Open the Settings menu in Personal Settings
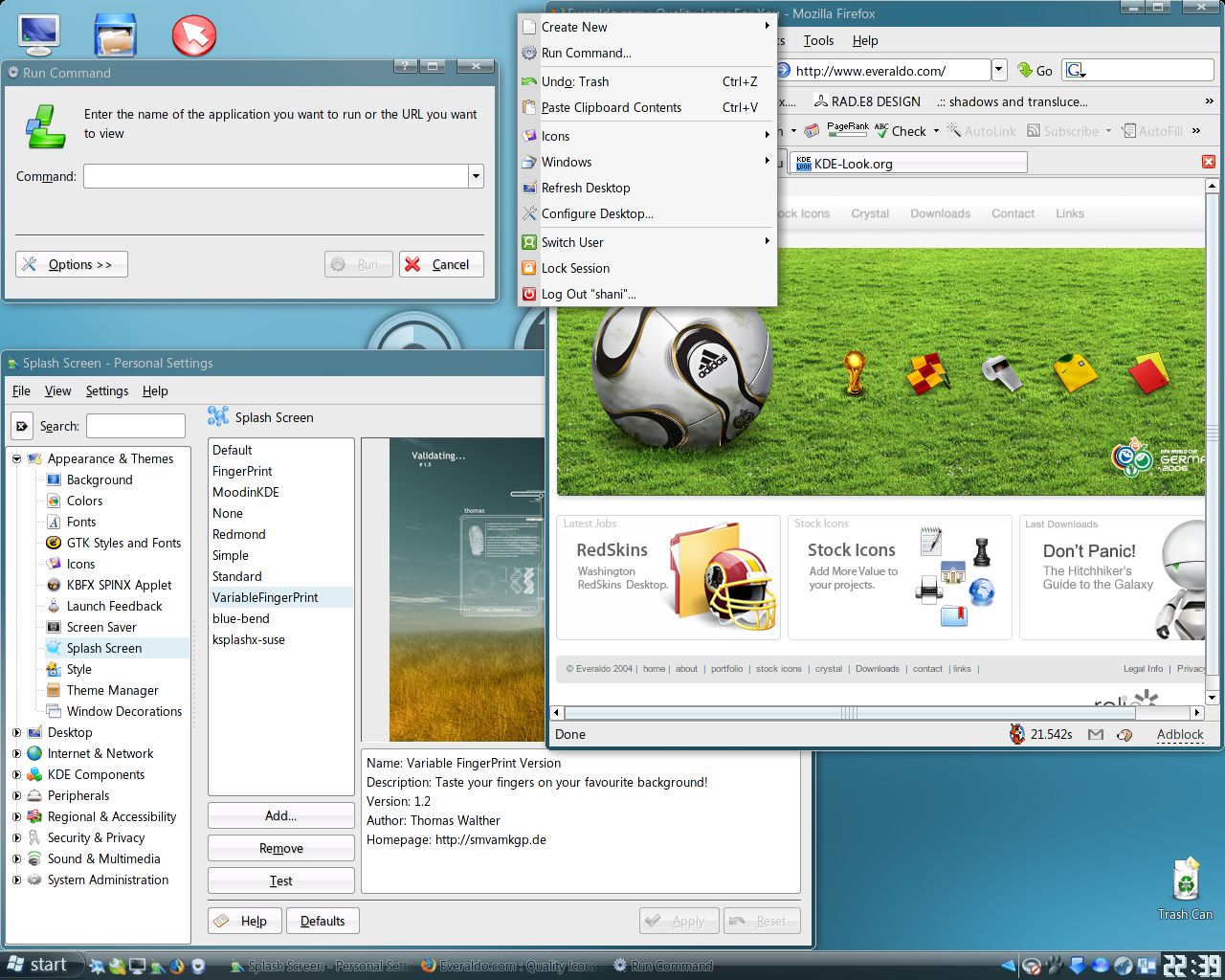 click(x=106, y=390)
